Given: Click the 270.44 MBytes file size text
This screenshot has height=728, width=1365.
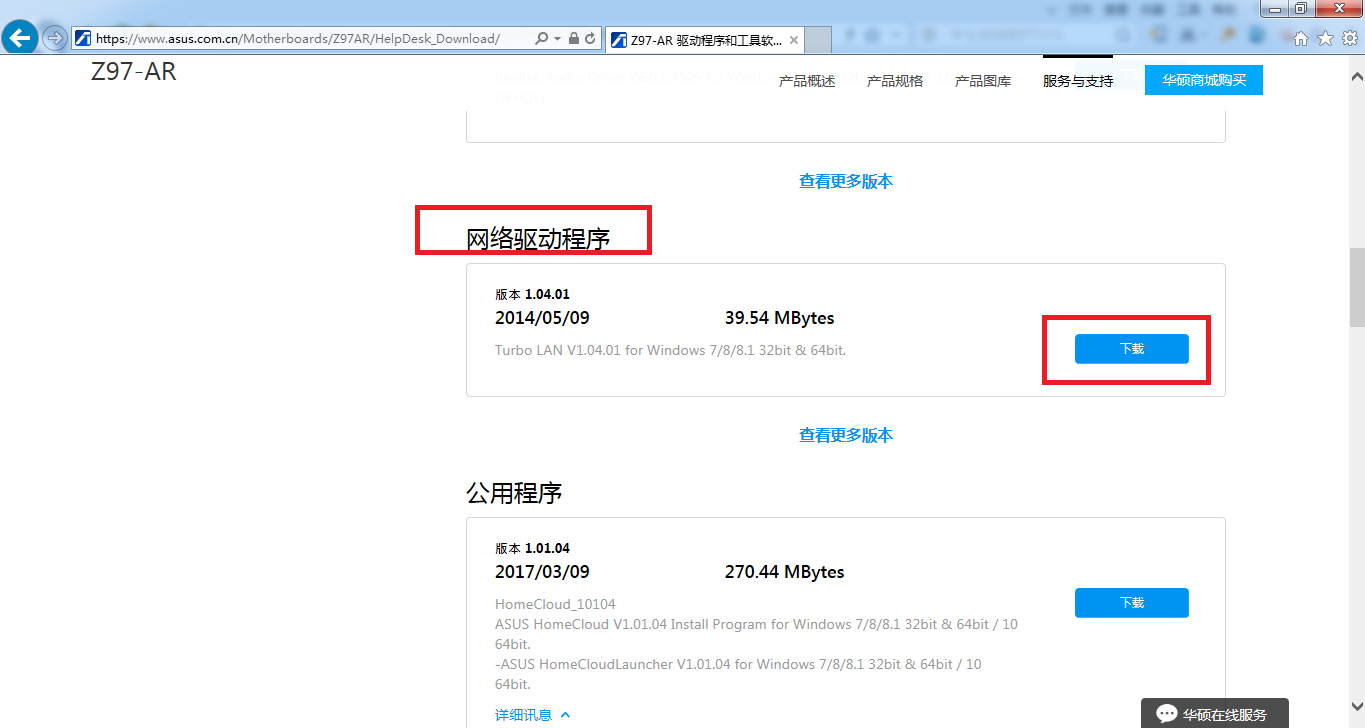Looking at the screenshot, I should point(785,572).
